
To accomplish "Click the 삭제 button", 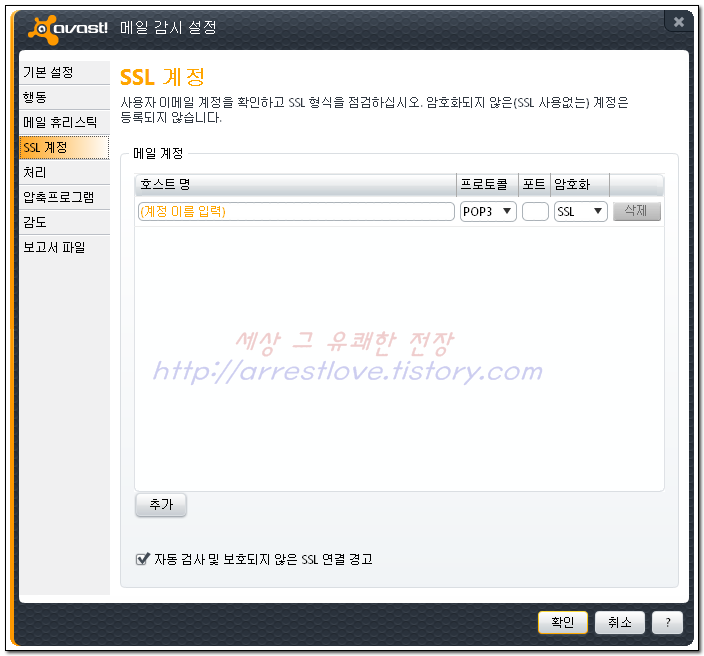I will click(637, 211).
